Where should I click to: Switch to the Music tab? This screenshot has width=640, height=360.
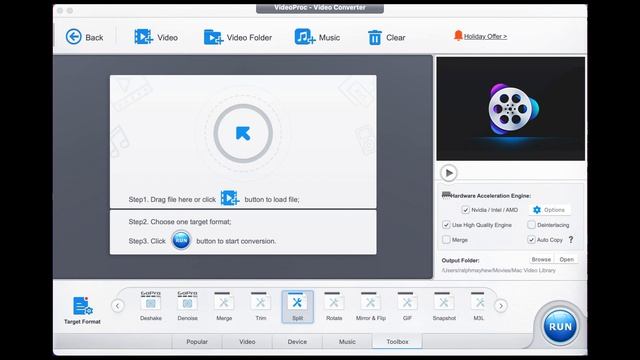click(x=347, y=342)
